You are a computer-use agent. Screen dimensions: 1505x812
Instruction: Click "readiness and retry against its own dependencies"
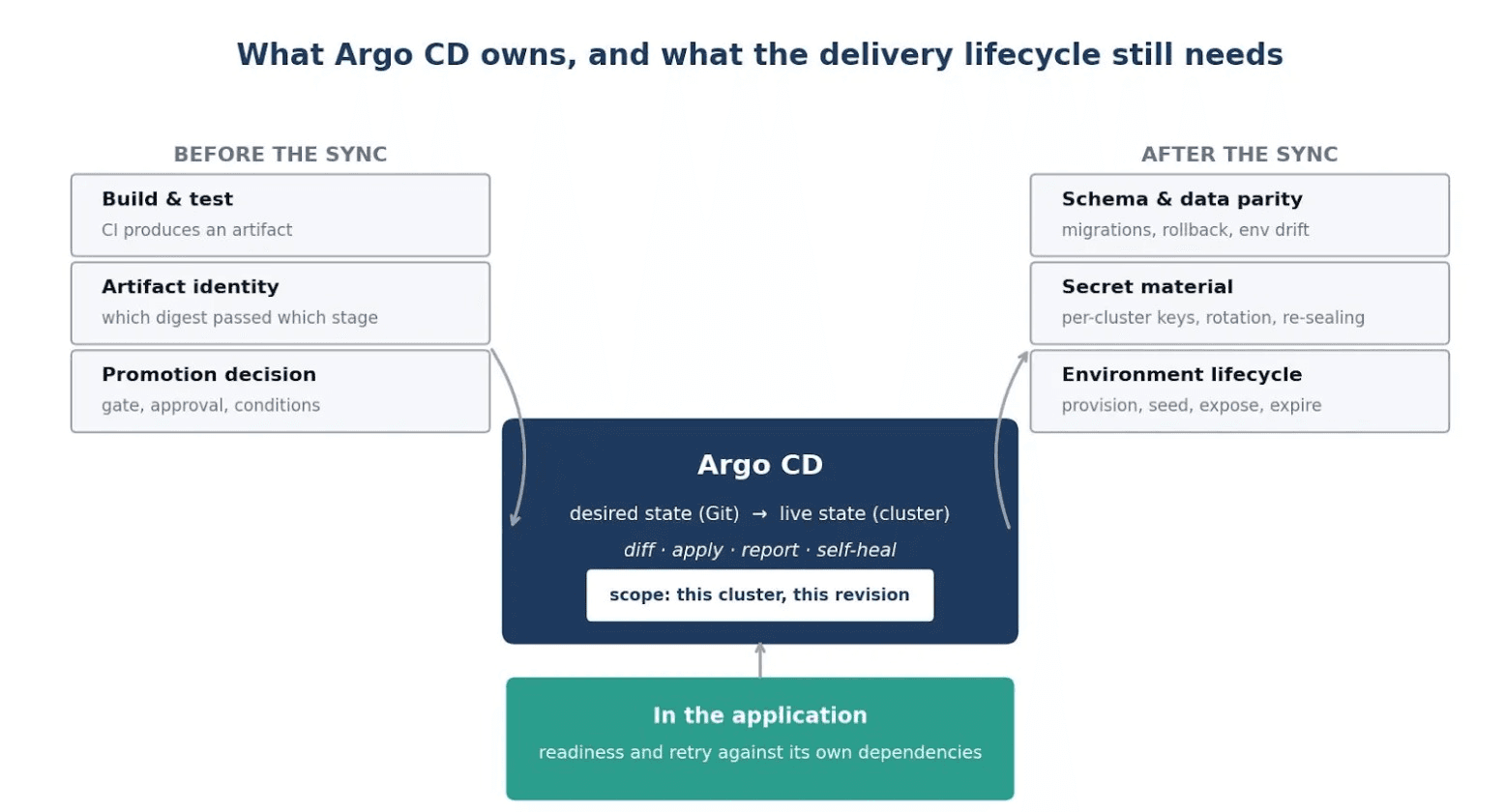tap(760, 753)
